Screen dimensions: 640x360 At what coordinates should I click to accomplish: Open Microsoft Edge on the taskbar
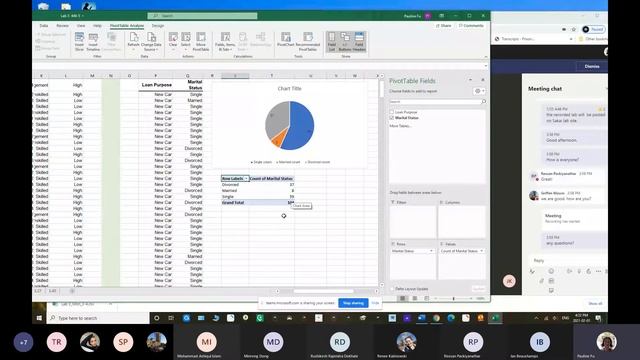[451, 318]
